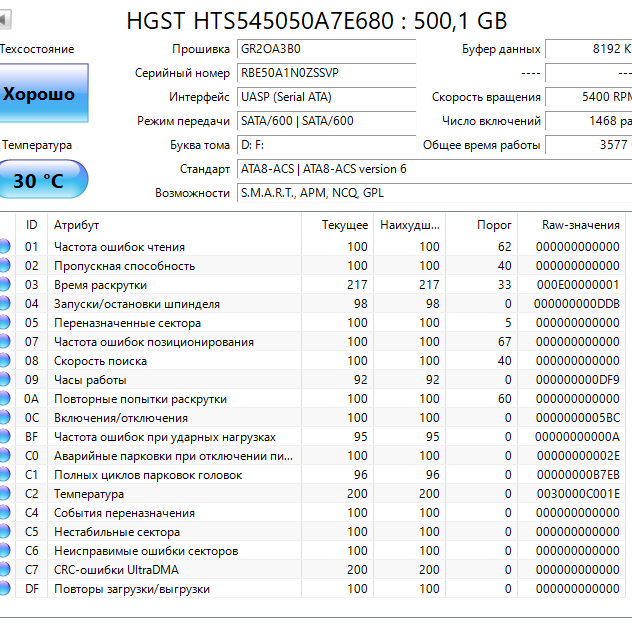Click status icon for attribute C4
The height and width of the screenshot is (625, 632).
[x=5, y=513]
